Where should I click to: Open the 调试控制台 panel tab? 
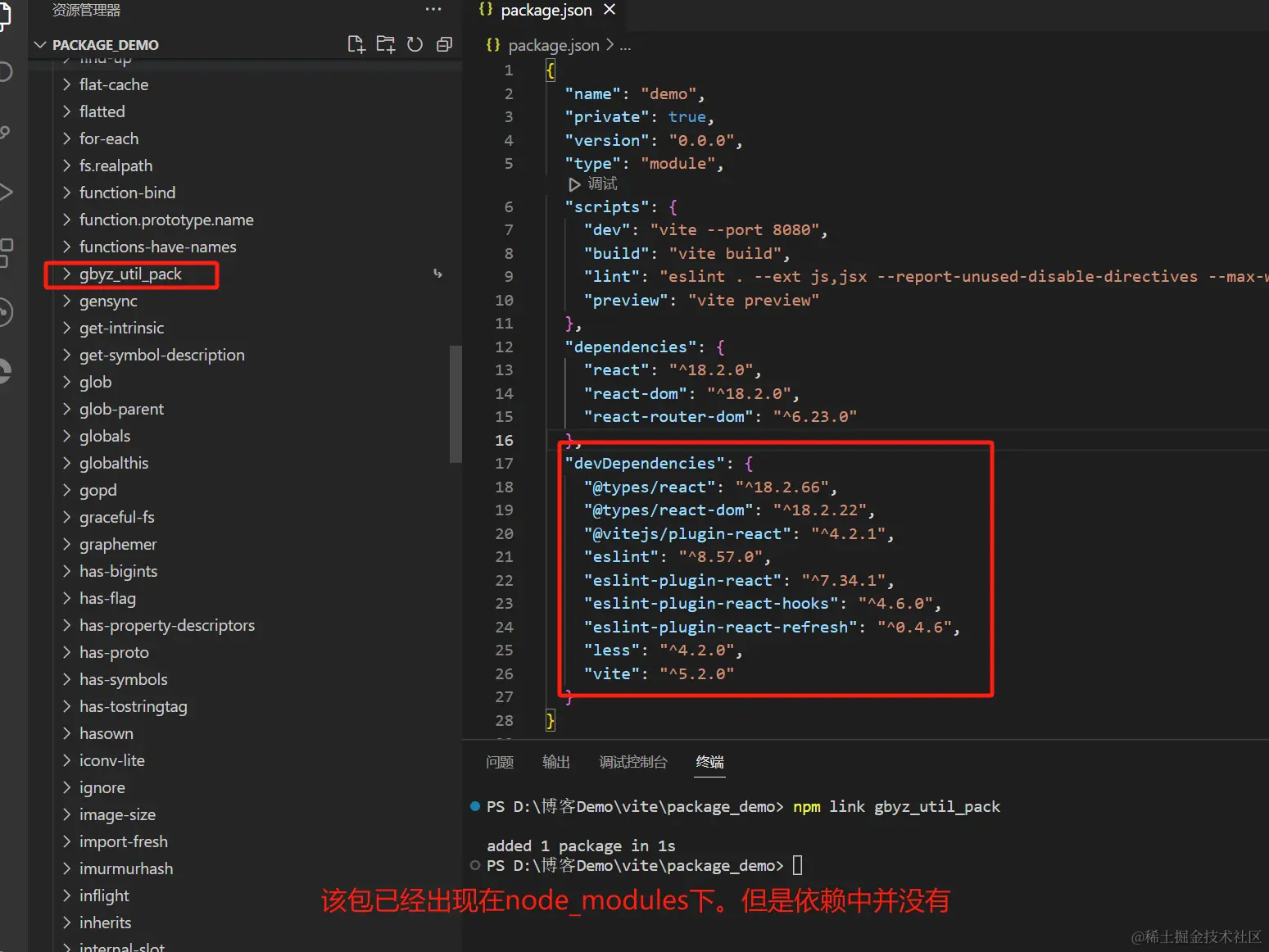(x=633, y=762)
